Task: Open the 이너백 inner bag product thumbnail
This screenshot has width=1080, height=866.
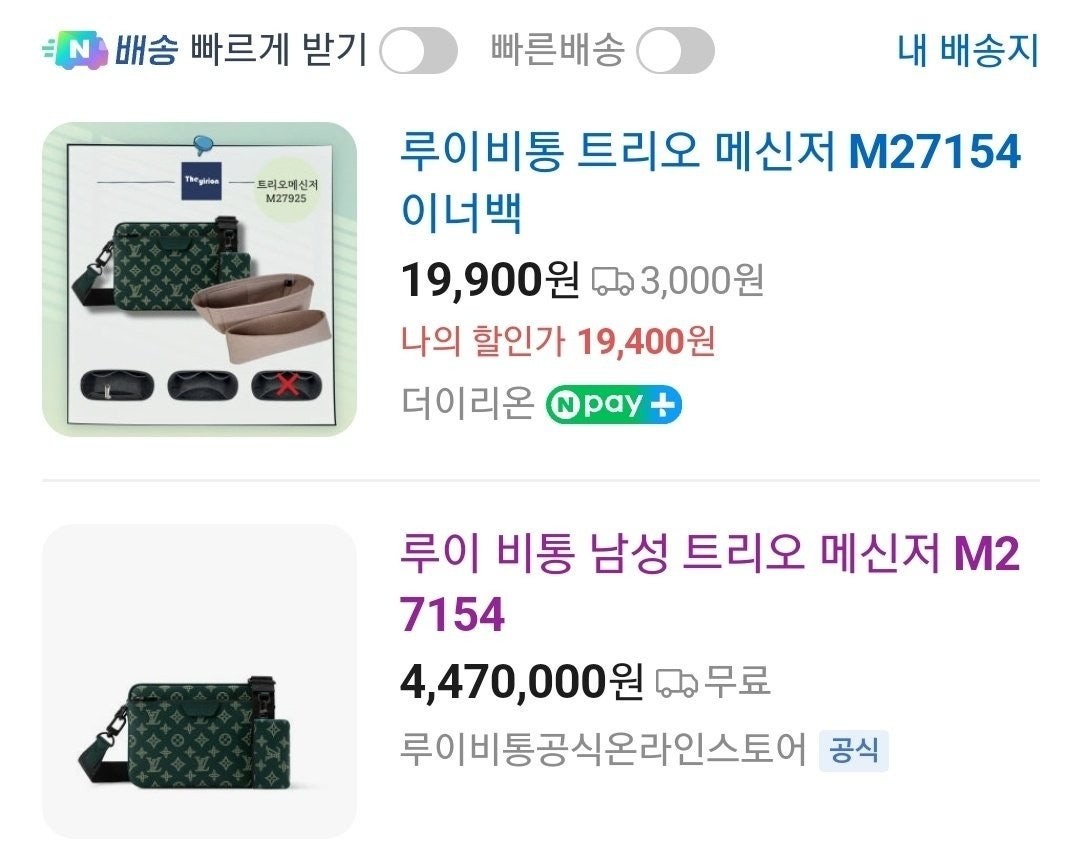Action: click(199, 279)
